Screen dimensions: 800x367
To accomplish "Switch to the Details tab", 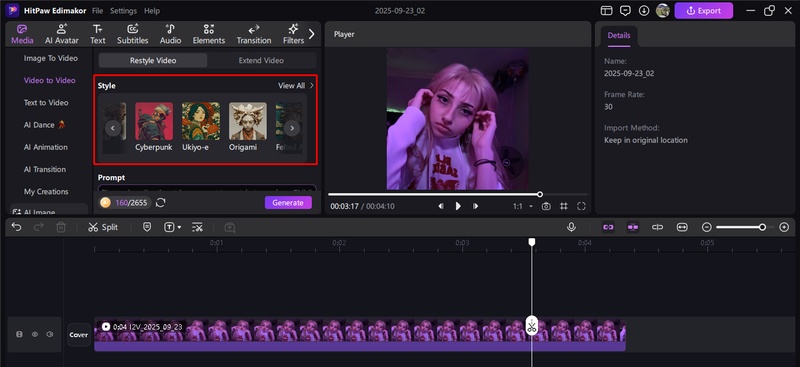I will [x=618, y=36].
